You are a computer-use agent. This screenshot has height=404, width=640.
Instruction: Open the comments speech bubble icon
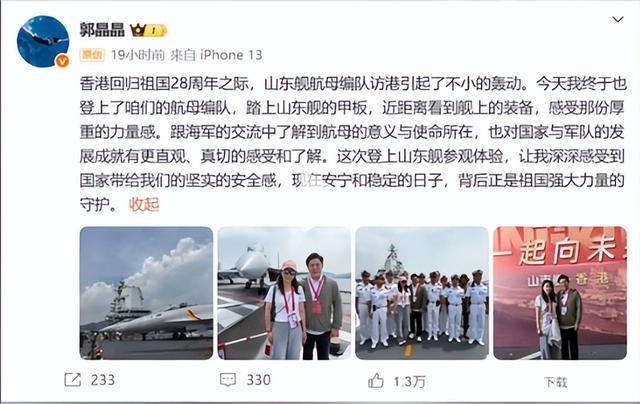[228, 380]
